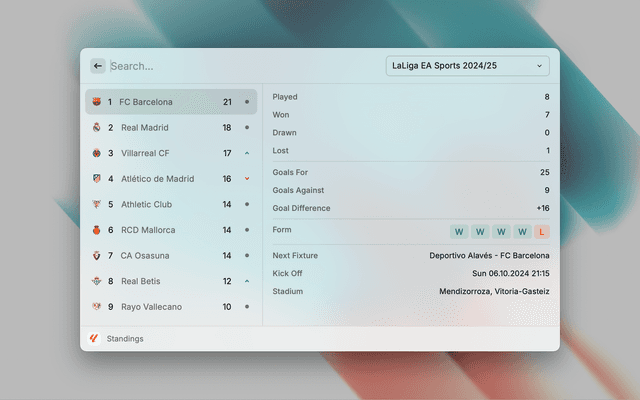Click the Real Madrid club crest
Viewport: 640px width, 400px height.
pyautogui.click(x=96, y=128)
